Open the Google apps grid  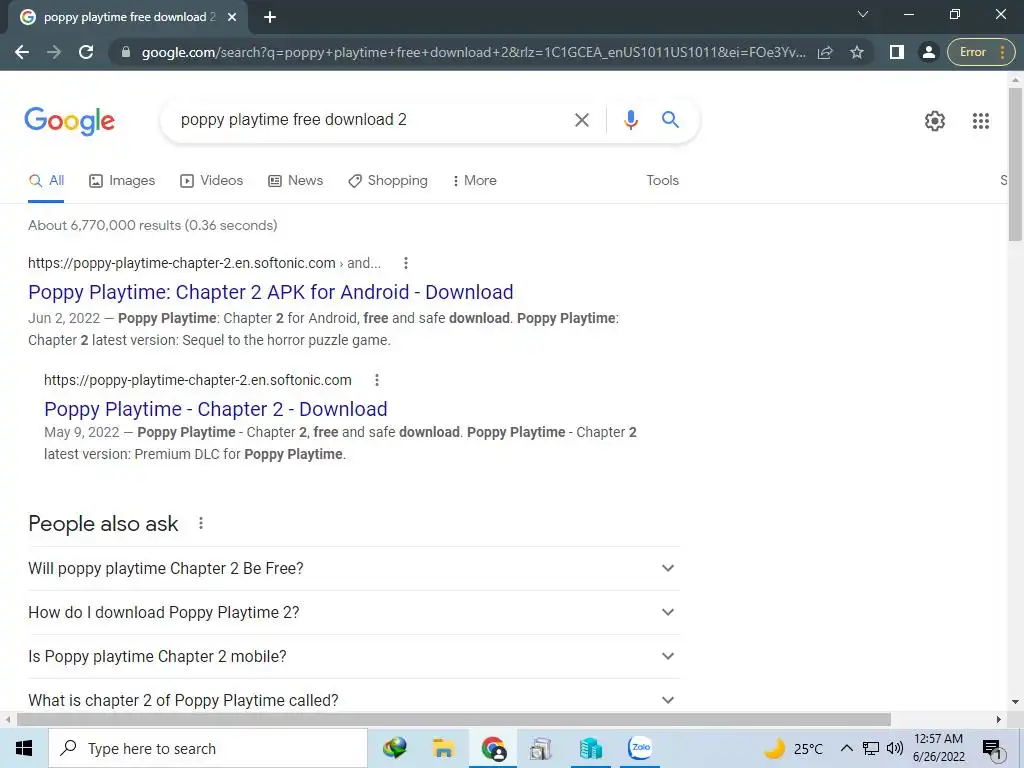pos(980,121)
